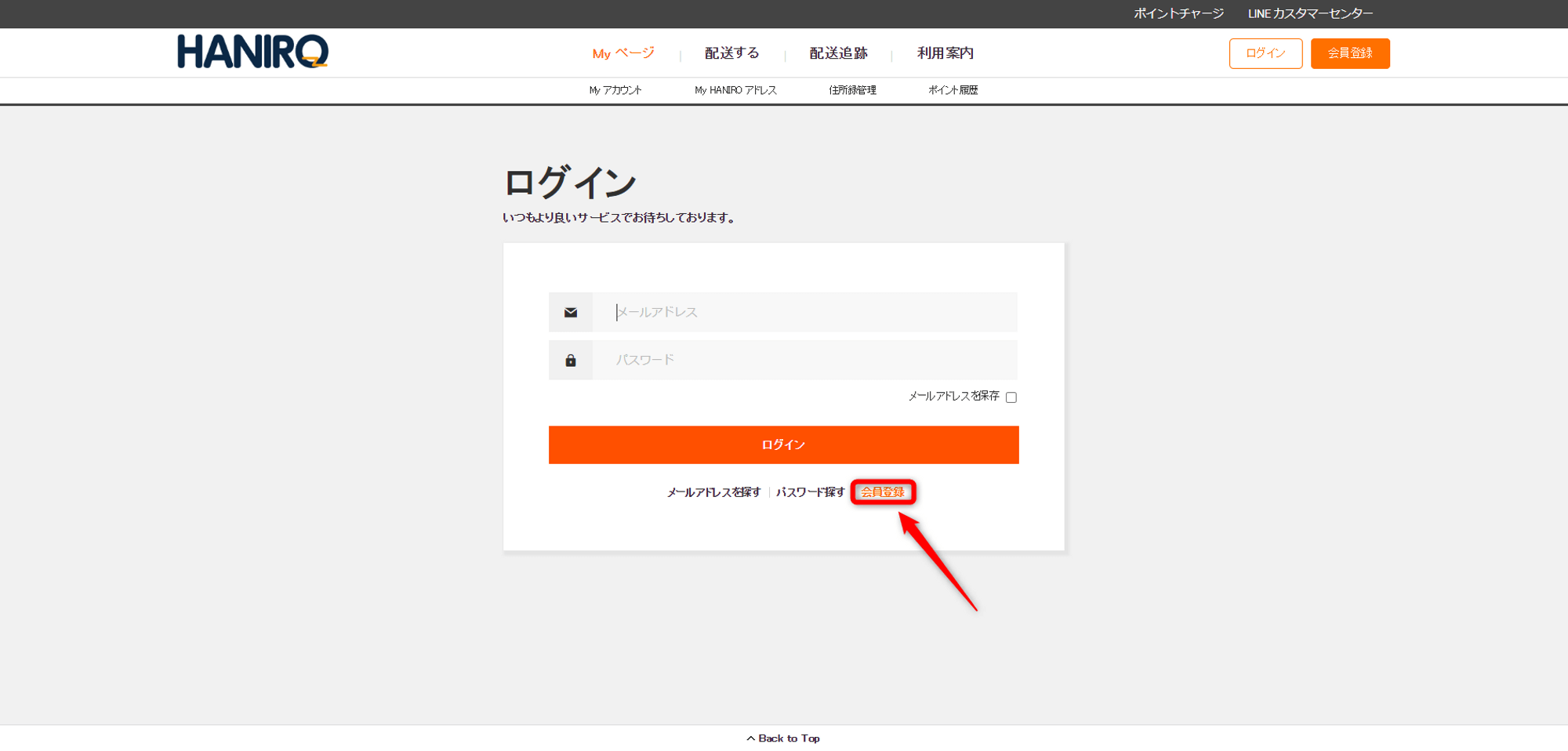This screenshot has height=751, width=1568.
Task: Open the 利用案内 menu item
Action: [x=946, y=53]
